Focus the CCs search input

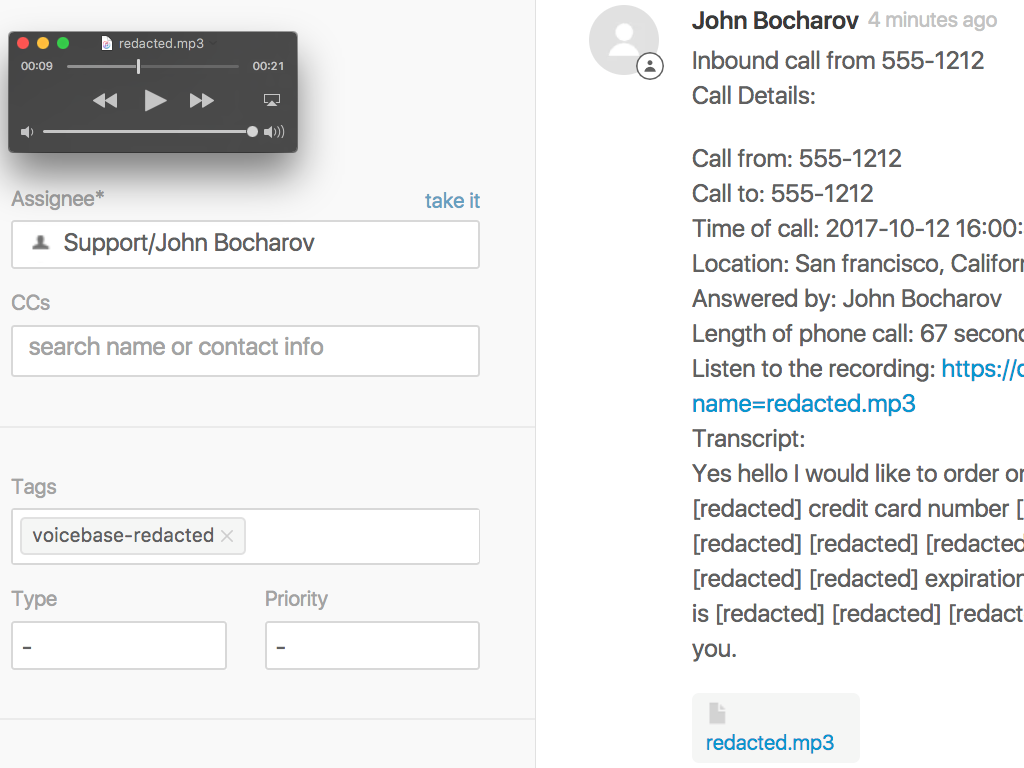pyautogui.click(x=245, y=350)
